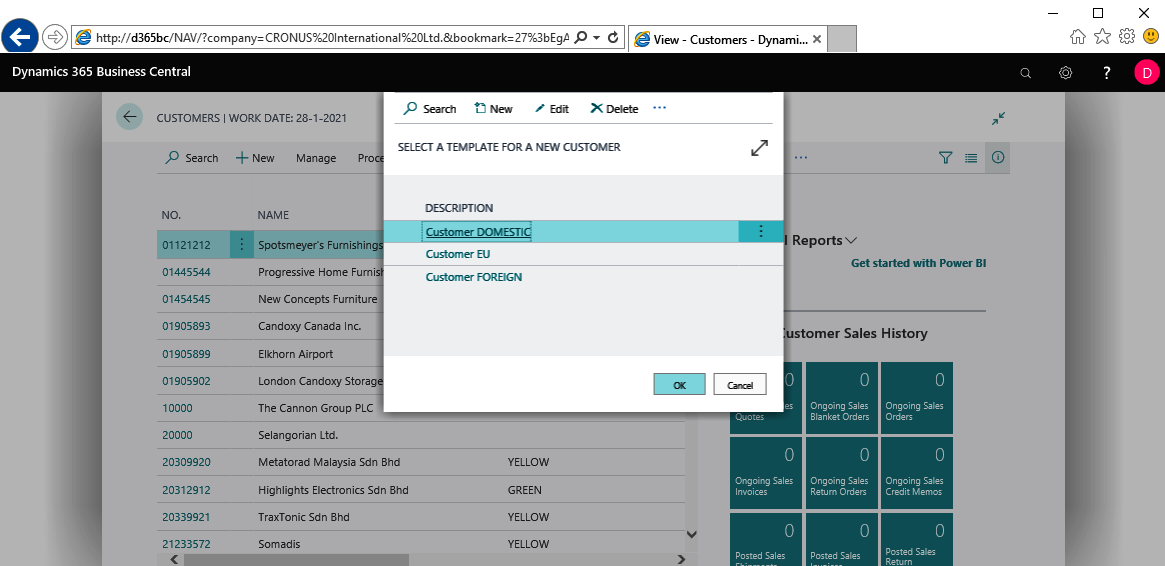Click Edit in the template dialog toolbar
Screen dimensions: 1165x566
click(x=551, y=108)
